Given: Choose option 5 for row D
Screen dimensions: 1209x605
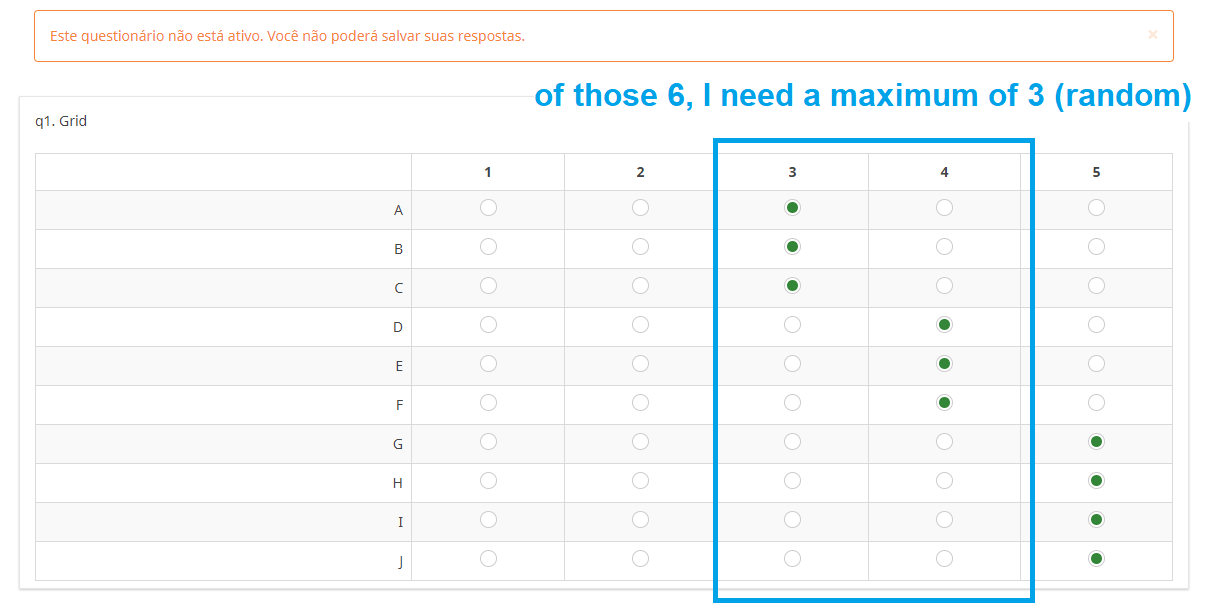Looking at the screenshot, I should click(x=1096, y=325).
